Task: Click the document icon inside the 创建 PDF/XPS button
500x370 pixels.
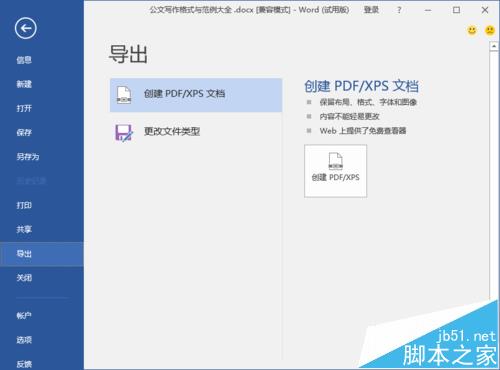Action: [336, 161]
